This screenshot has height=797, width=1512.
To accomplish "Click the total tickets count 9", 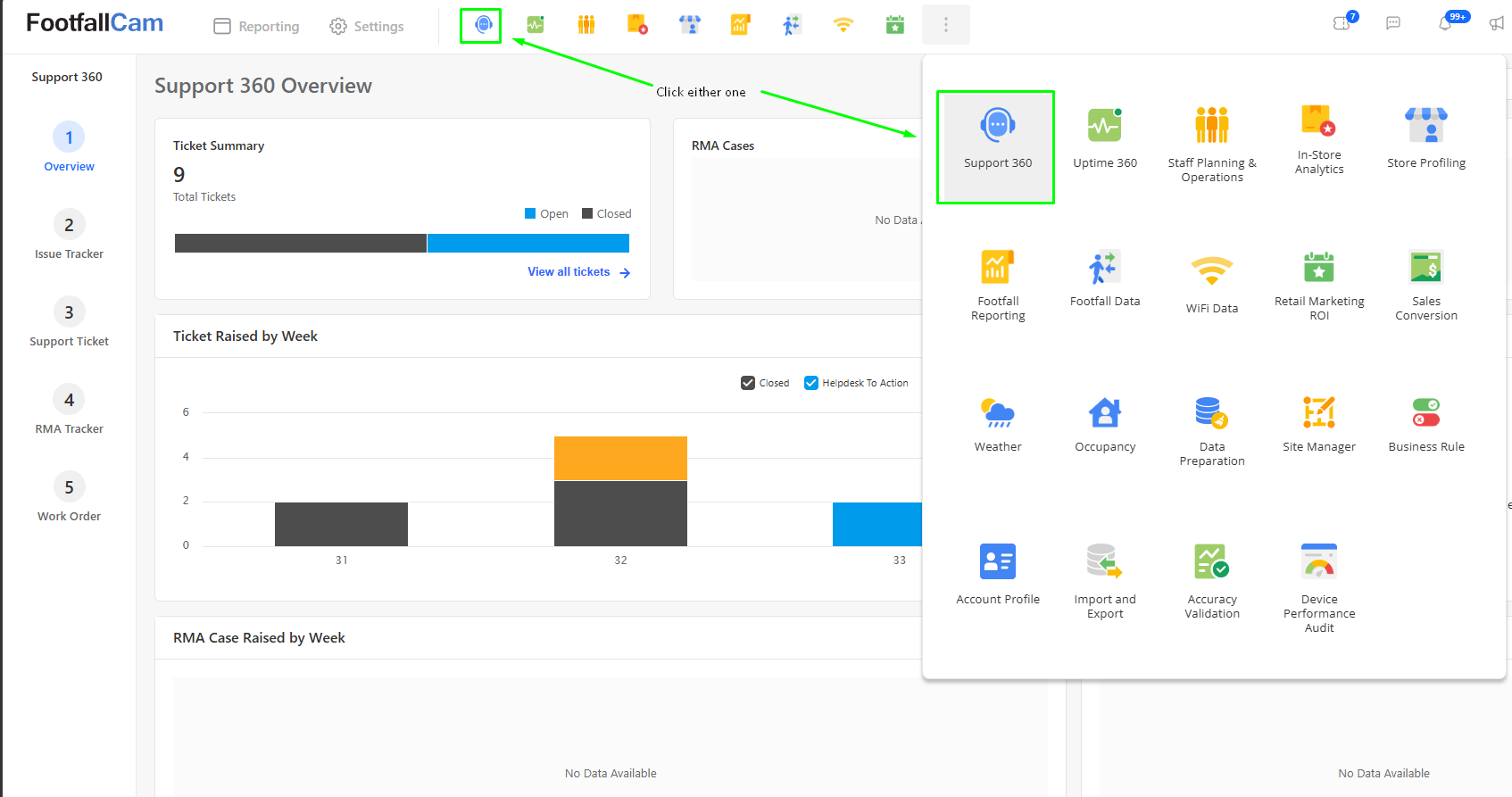I will click(x=179, y=174).
